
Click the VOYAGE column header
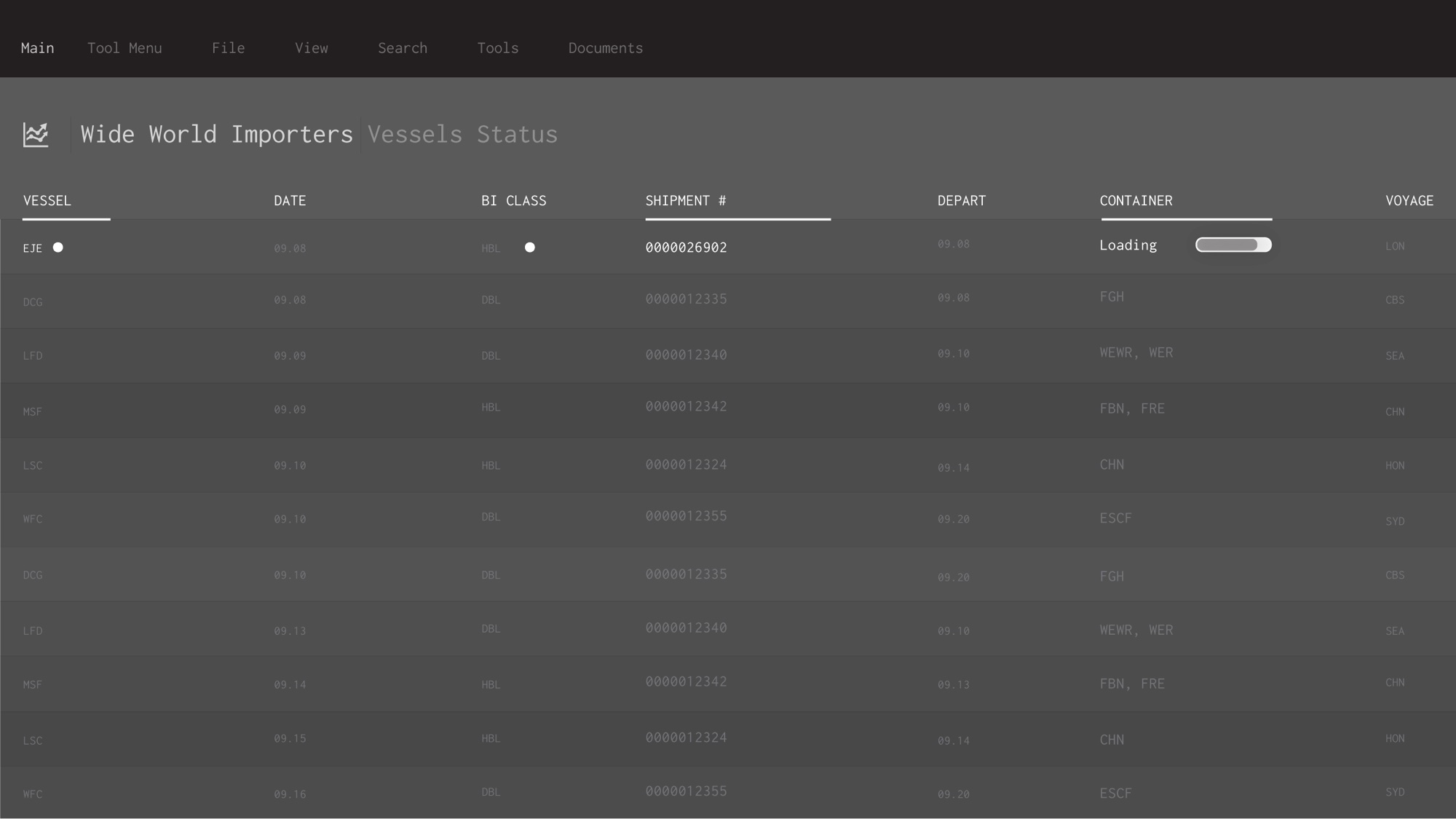click(1409, 201)
